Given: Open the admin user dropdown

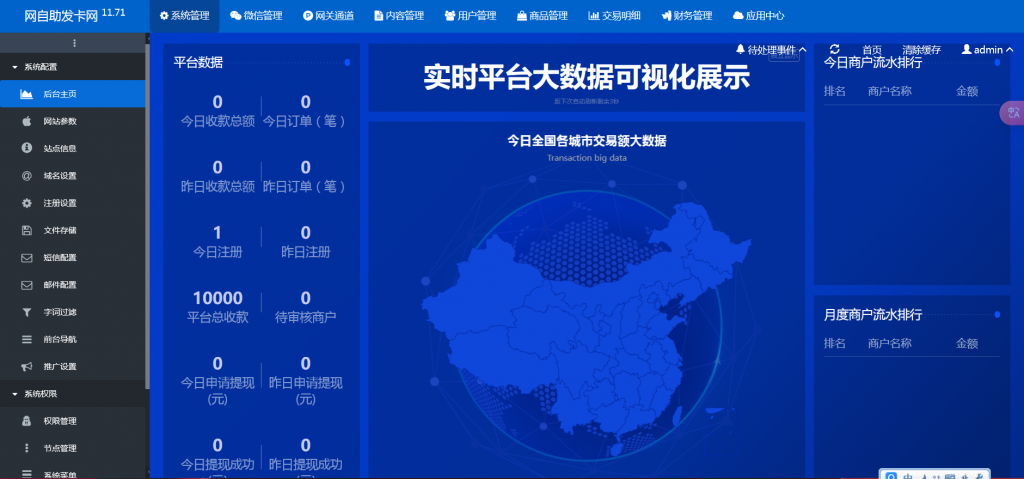Looking at the screenshot, I should [985, 49].
